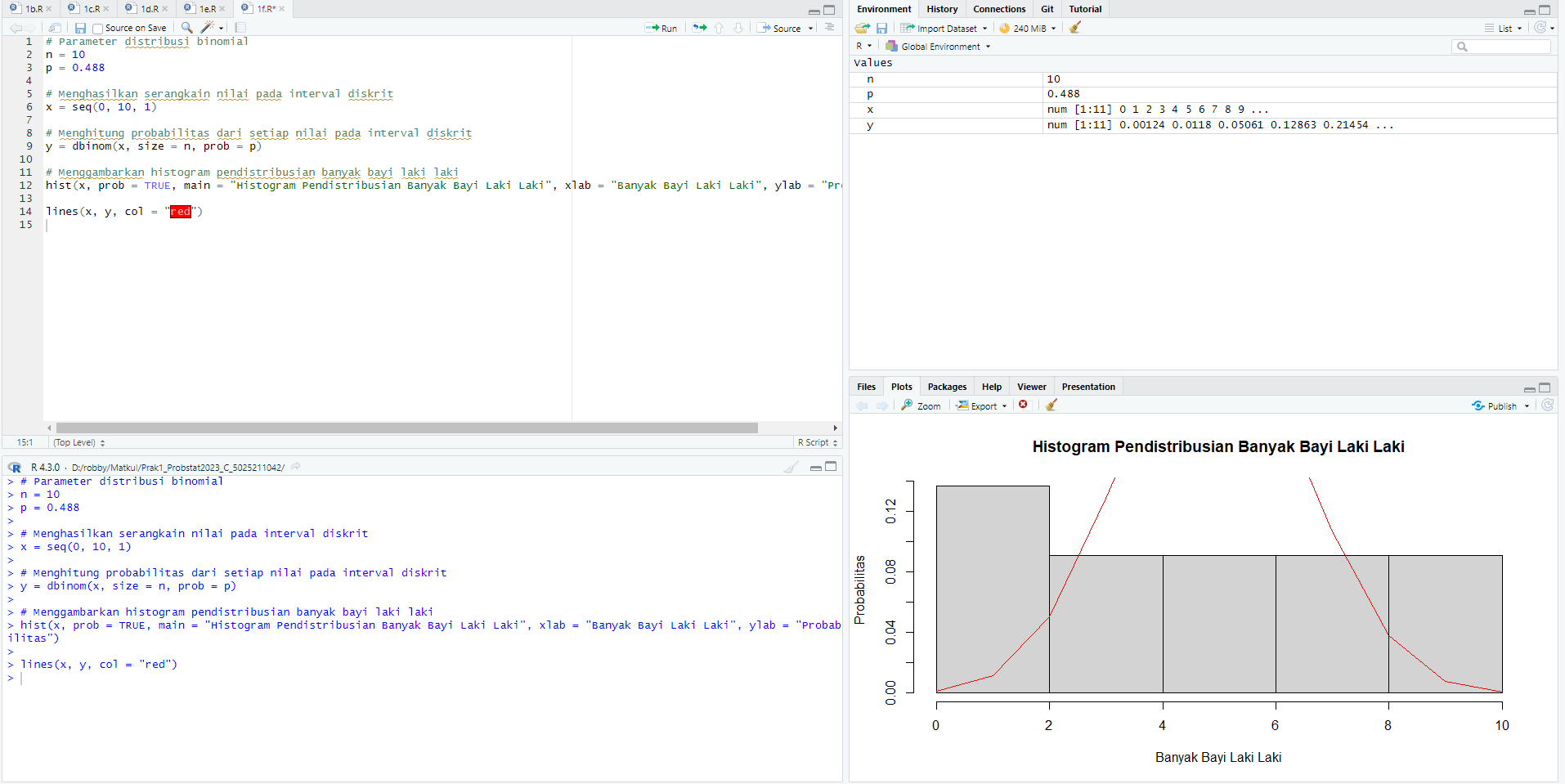Image resolution: width=1565 pixels, height=784 pixels.
Task: Run the current line with the Run button
Action: tap(661, 28)
